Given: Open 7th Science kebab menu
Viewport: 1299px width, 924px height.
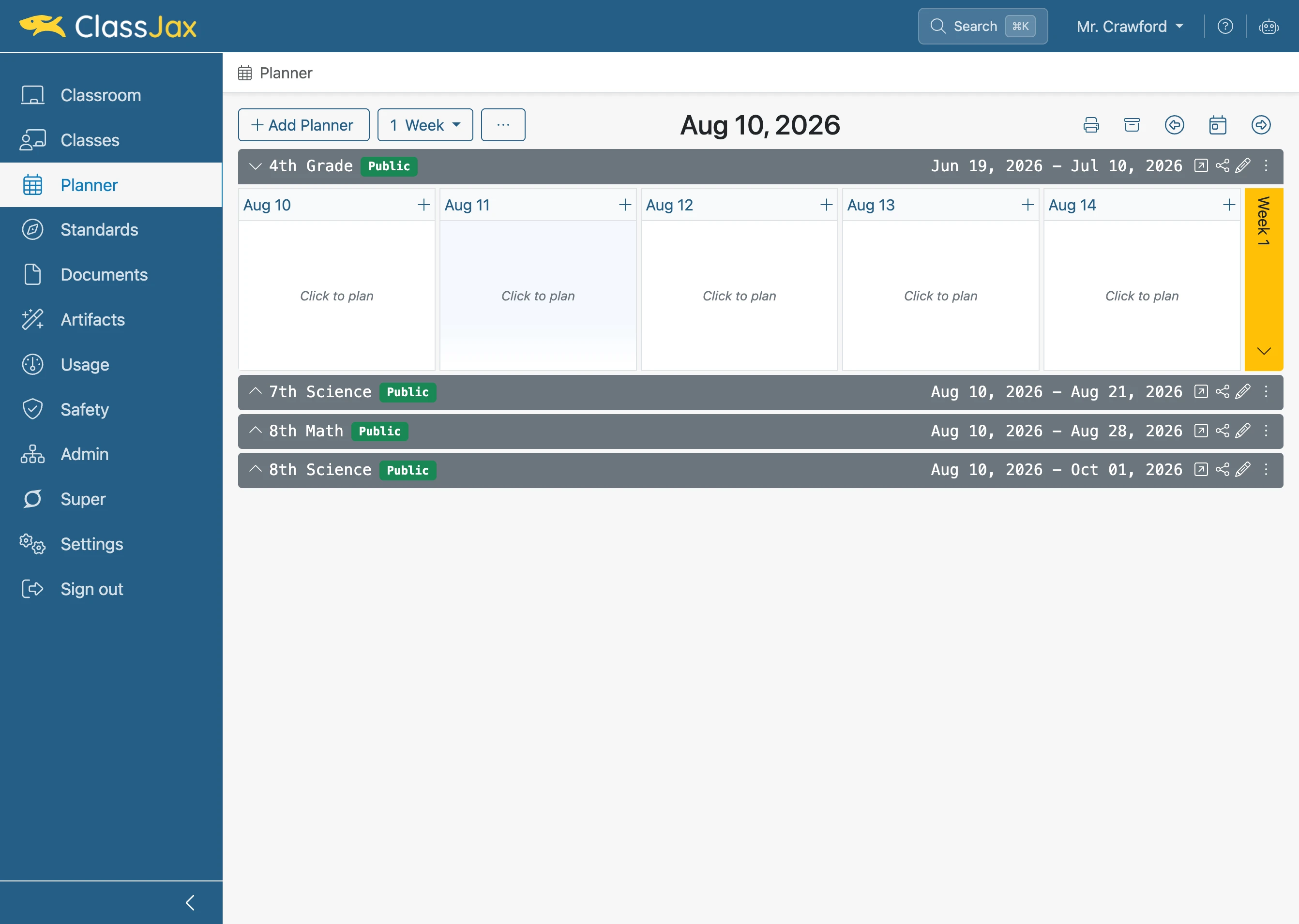Looking at the screenshot, I should pos(1266,391).
